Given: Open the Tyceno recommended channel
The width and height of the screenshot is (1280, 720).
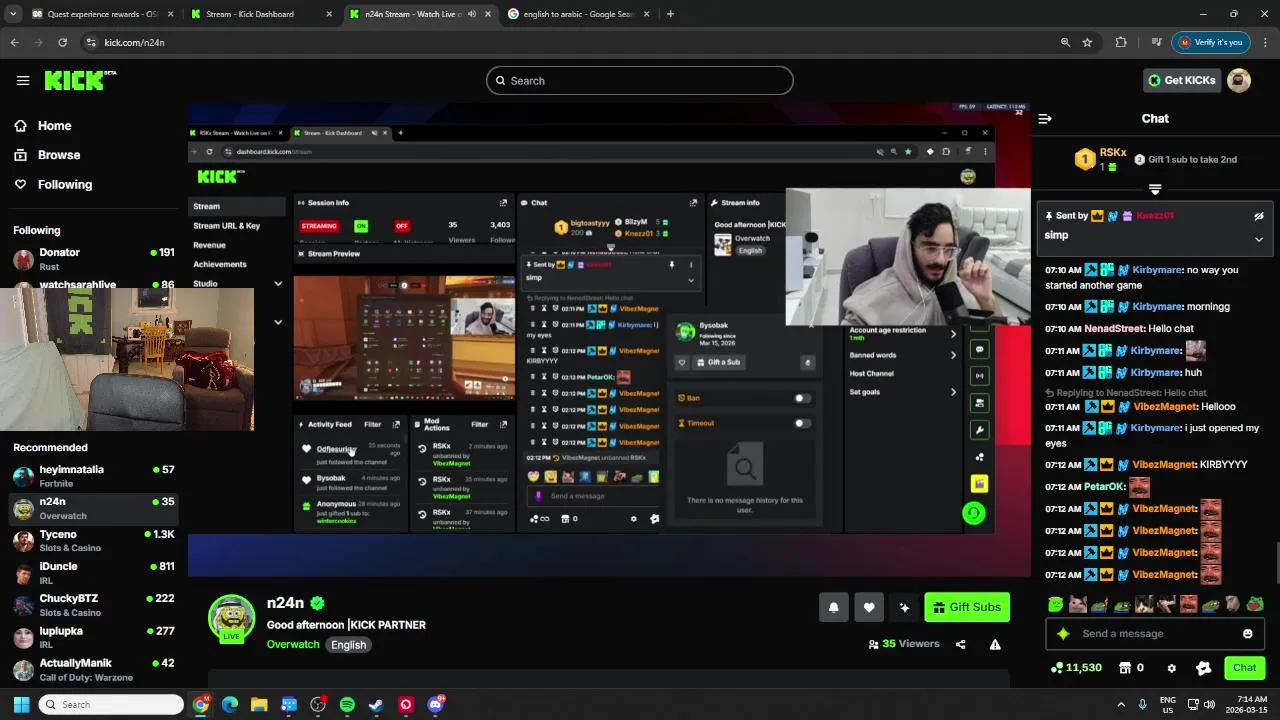Looking at the screenshot, I should (x=95, y=541).
